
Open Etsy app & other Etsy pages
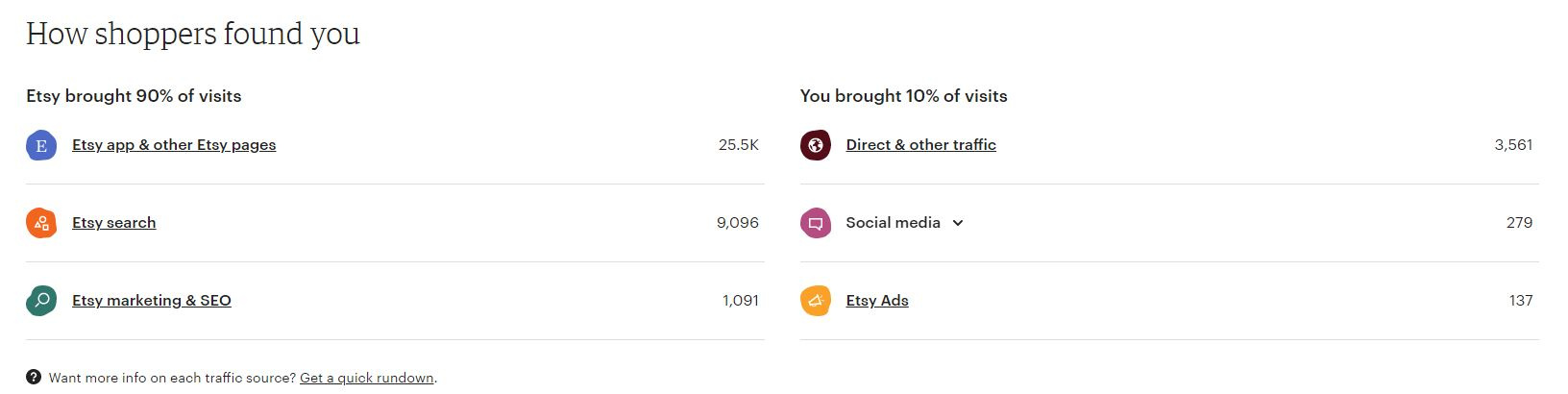point(174,145)
